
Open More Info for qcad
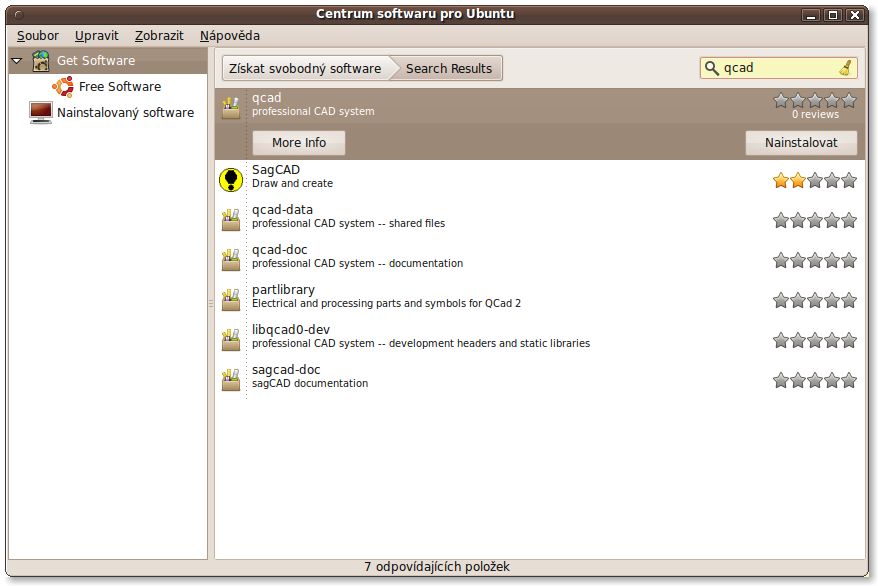(x=299, y=143)
